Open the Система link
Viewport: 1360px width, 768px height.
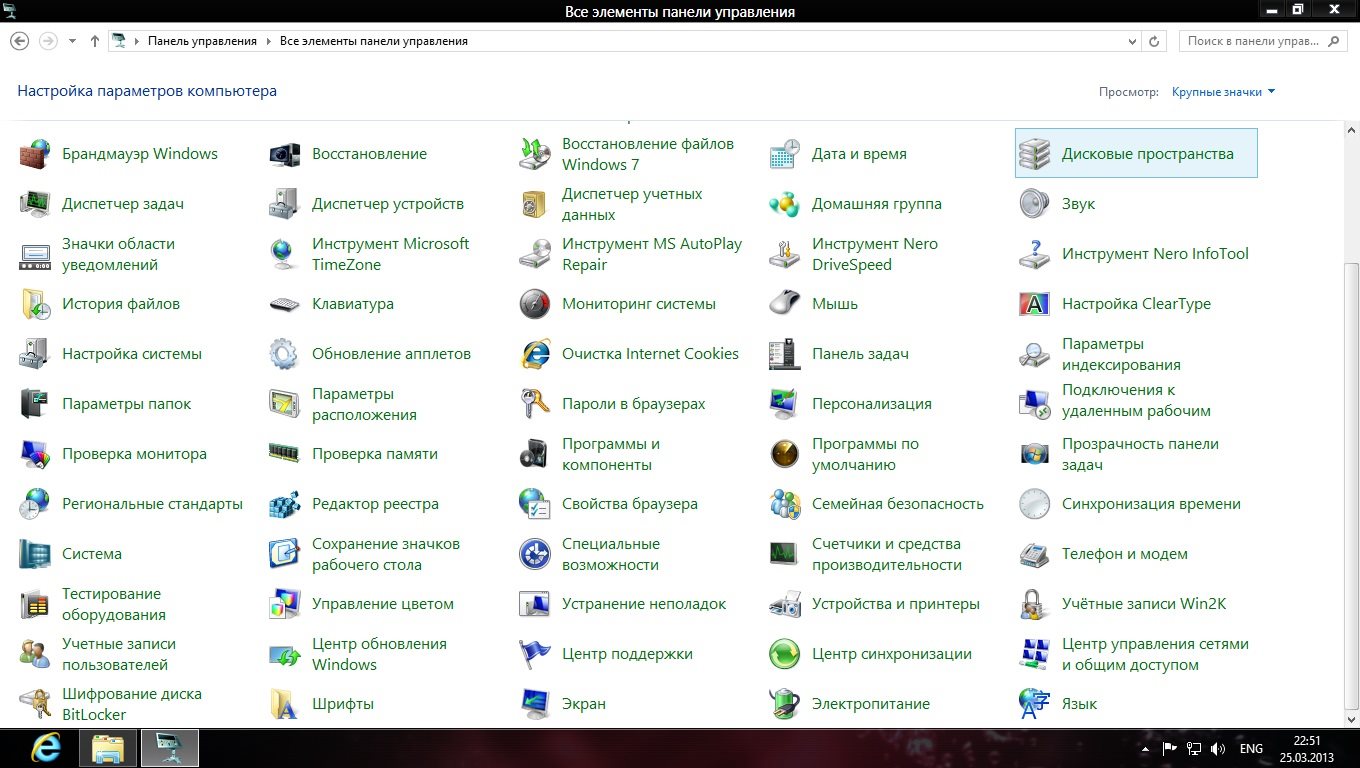92,554
